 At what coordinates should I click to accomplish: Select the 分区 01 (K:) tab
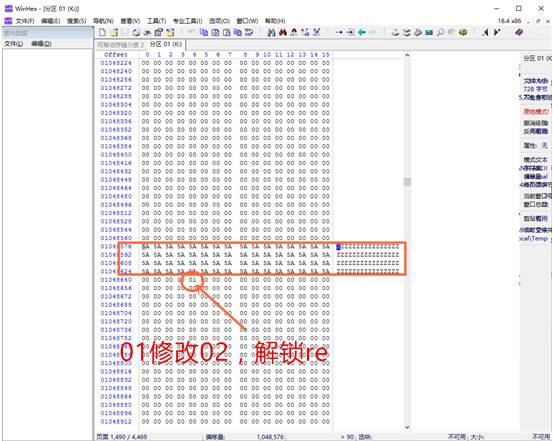coord(166,44)
